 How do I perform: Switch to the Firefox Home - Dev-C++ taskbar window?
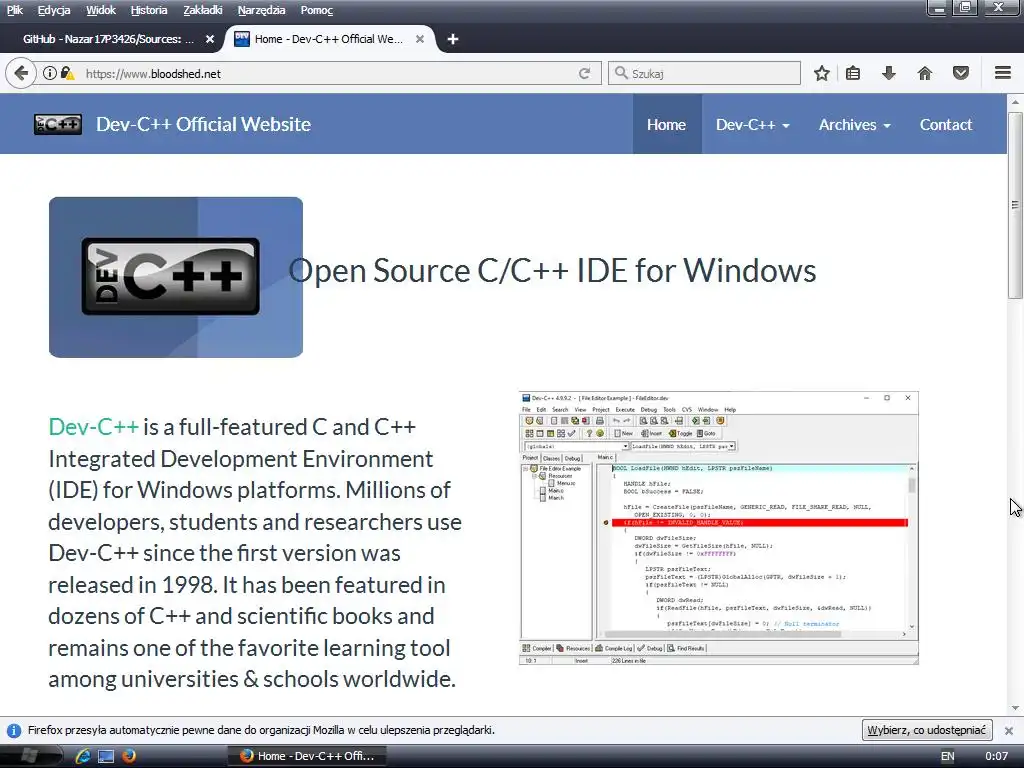(x=308, y=756)
